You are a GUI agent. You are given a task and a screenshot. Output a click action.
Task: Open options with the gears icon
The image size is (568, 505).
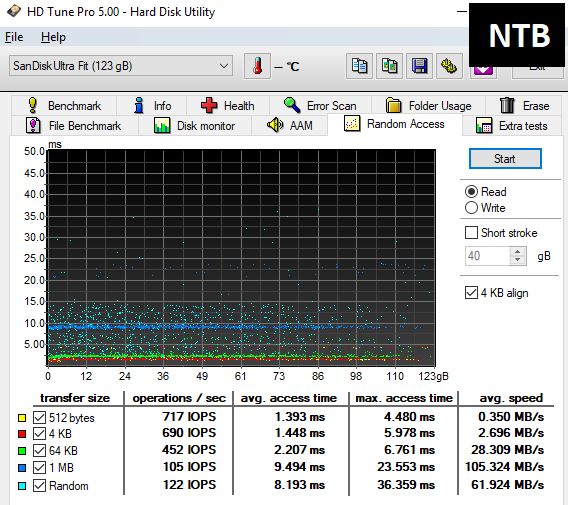[x=449, y=66]
